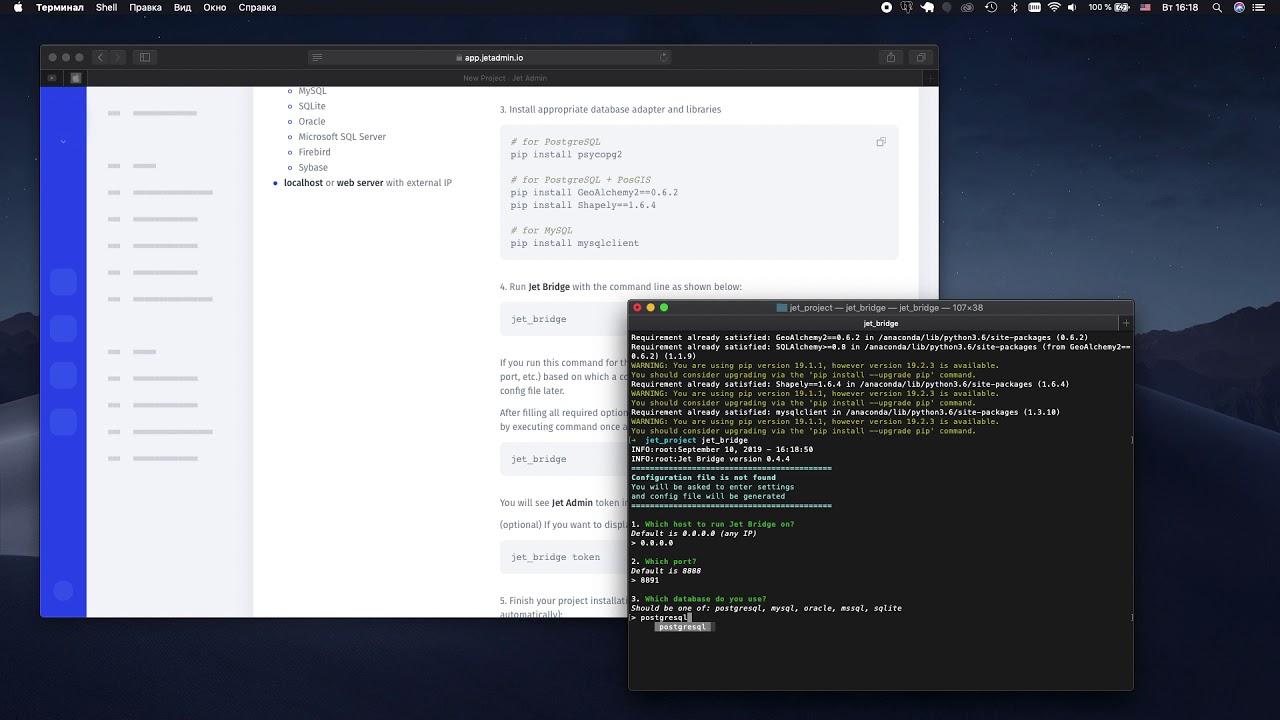Click the Safari Share button
The height and width of the screenshot is (720, 1280).
(x=890, y=57)
